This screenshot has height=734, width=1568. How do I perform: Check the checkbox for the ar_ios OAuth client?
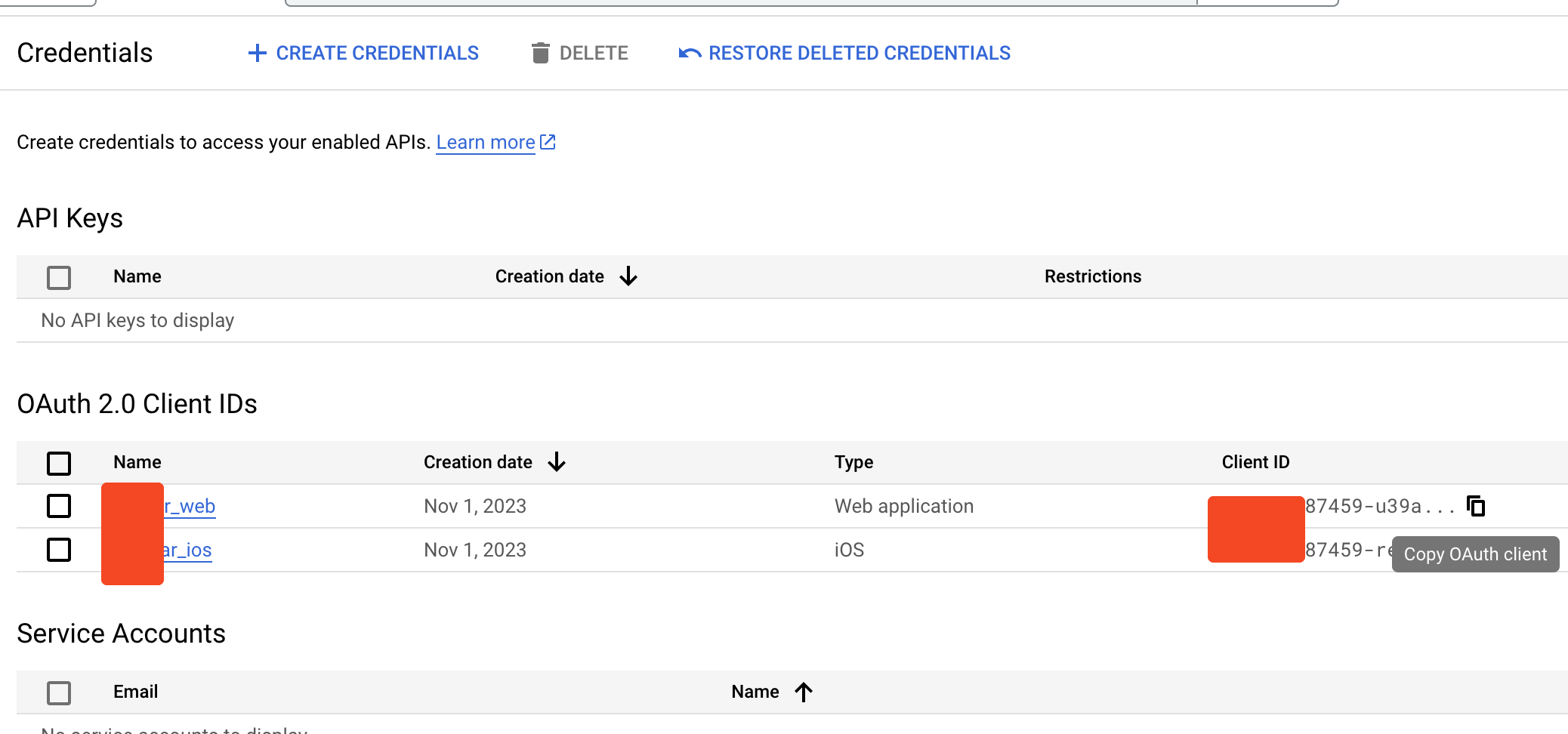(x=59, y=550)
